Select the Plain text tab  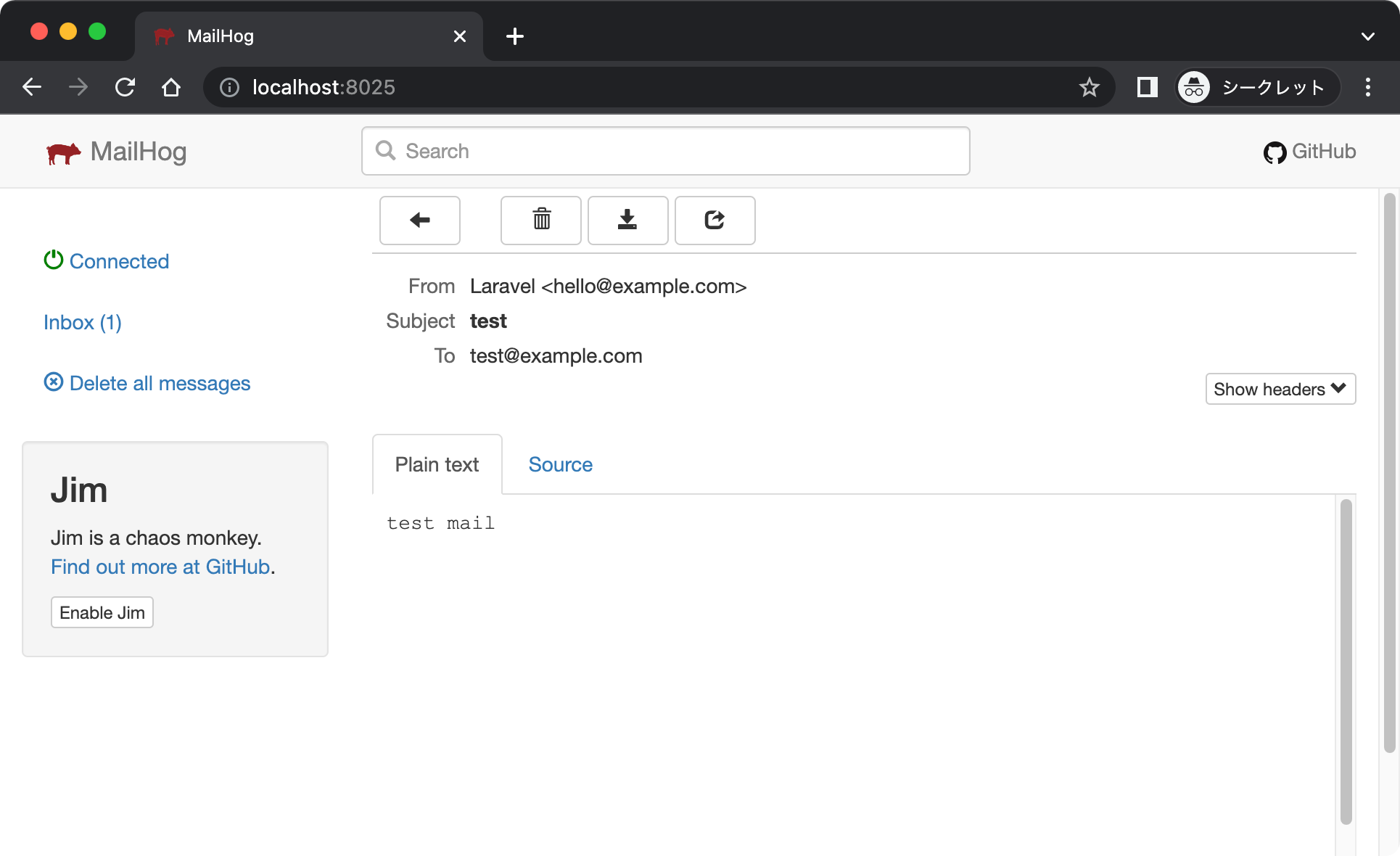[437, 464]
